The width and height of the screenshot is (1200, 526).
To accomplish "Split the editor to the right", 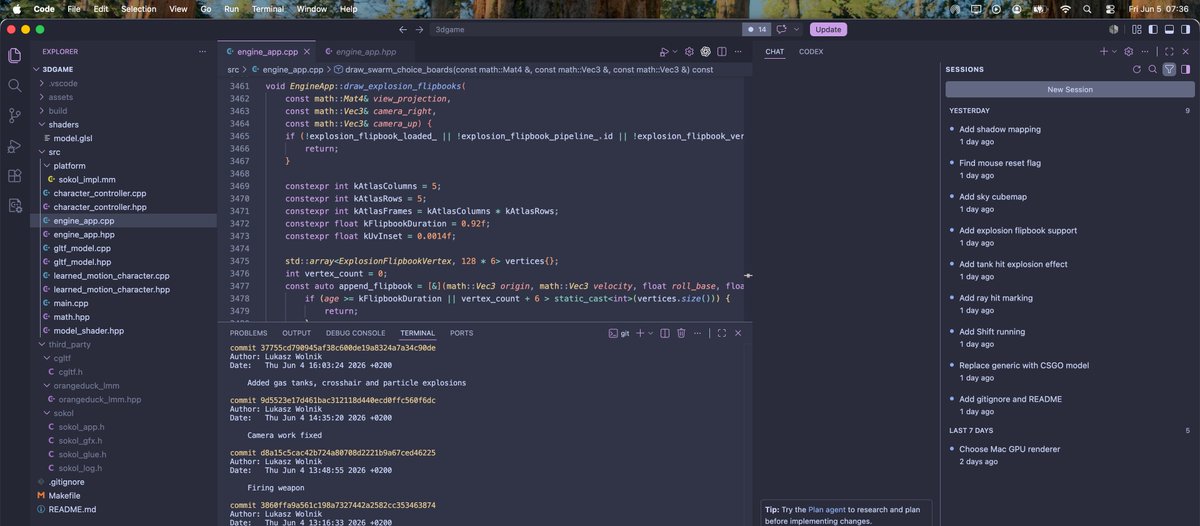I will [721, 51].
